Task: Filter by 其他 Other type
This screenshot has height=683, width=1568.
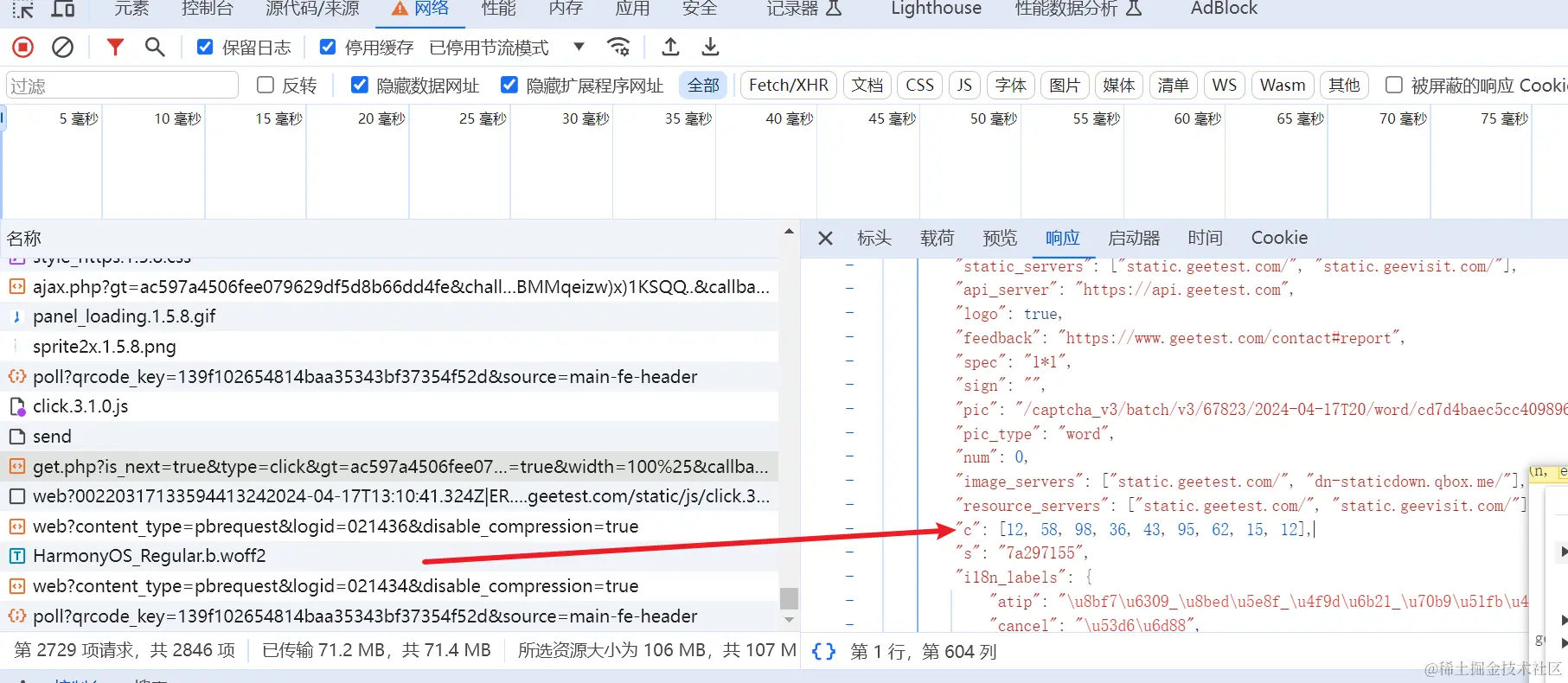Action: point(1344,85)
